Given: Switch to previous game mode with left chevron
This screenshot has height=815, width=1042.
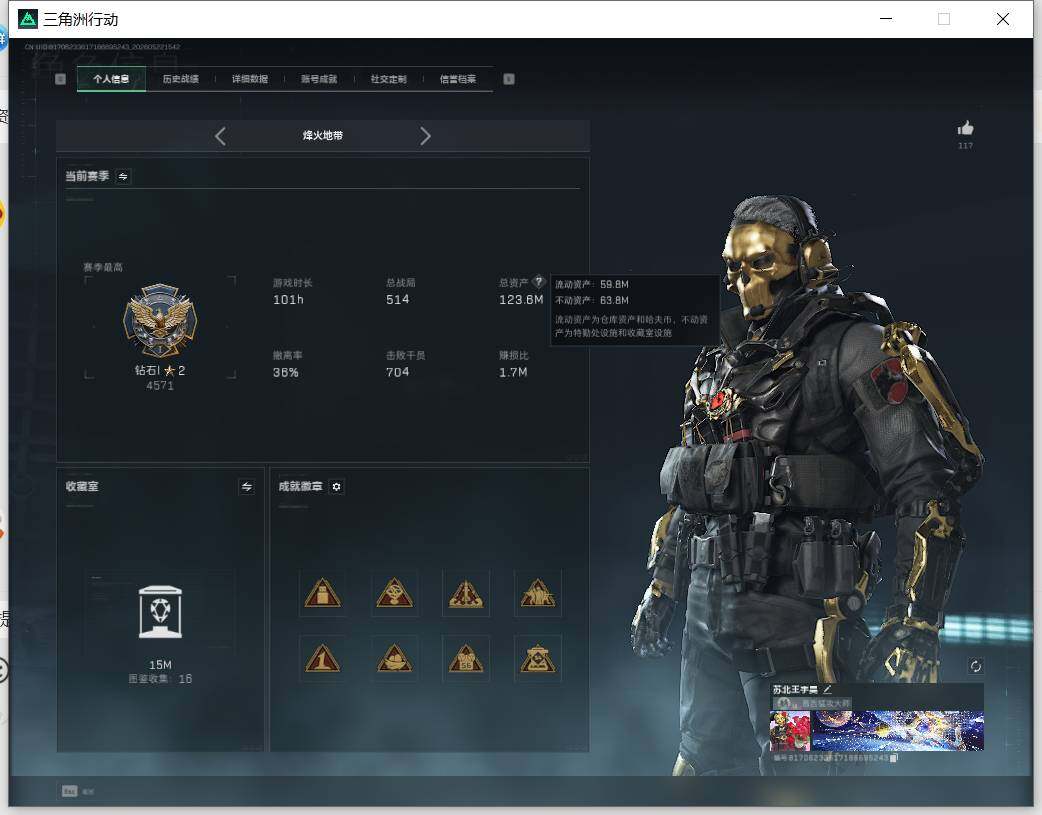Looking at the screenshot, I should [x=221, y=136].
